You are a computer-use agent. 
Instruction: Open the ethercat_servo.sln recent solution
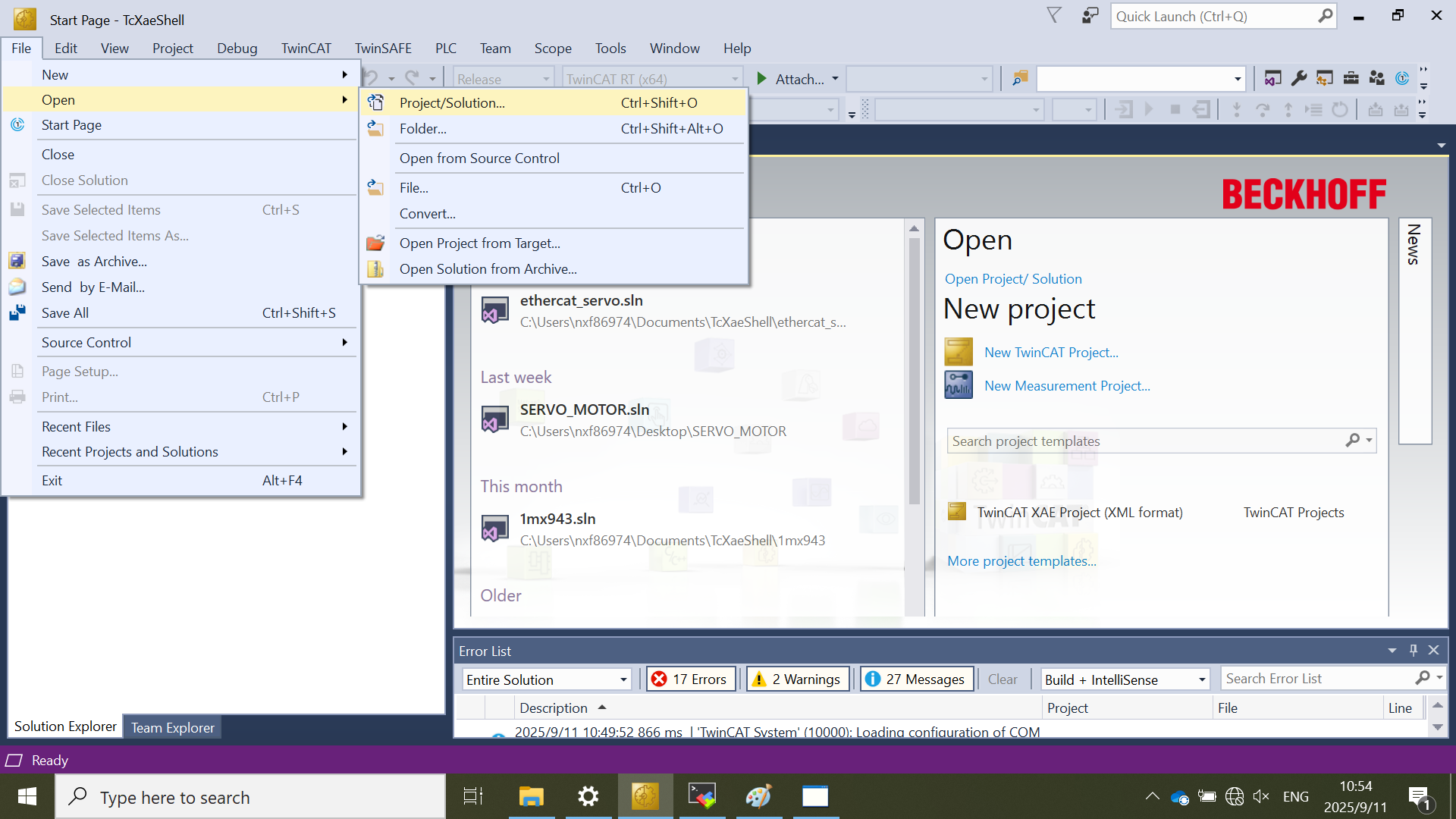click(581, 301)
